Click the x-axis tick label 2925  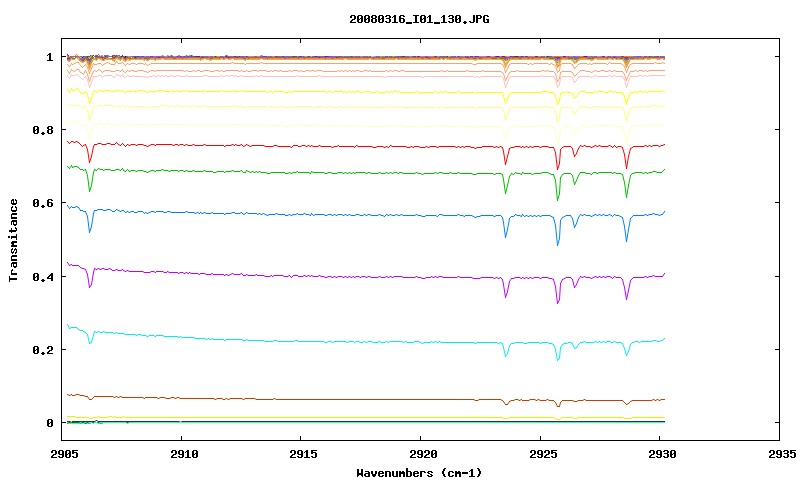point(543,454)
